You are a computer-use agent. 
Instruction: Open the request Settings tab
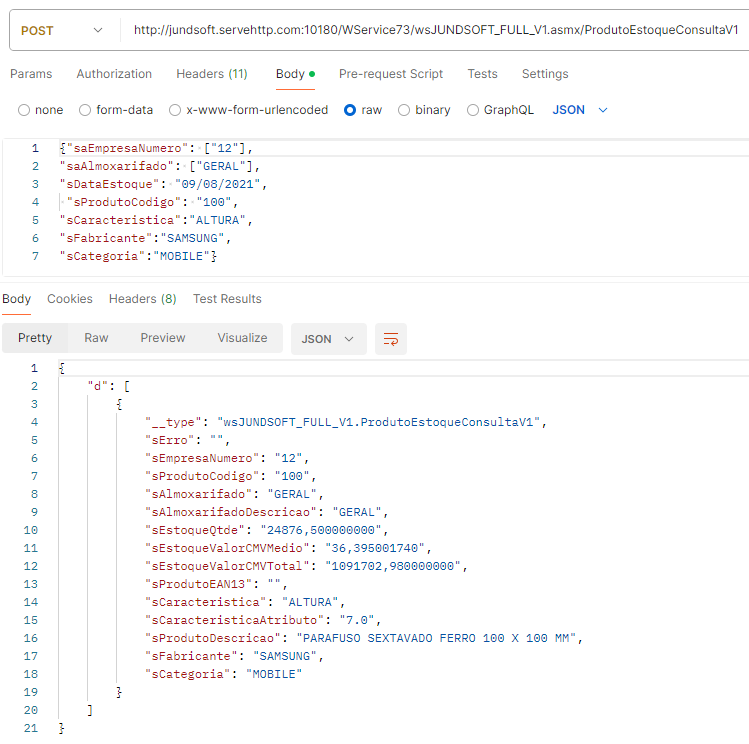545,74
